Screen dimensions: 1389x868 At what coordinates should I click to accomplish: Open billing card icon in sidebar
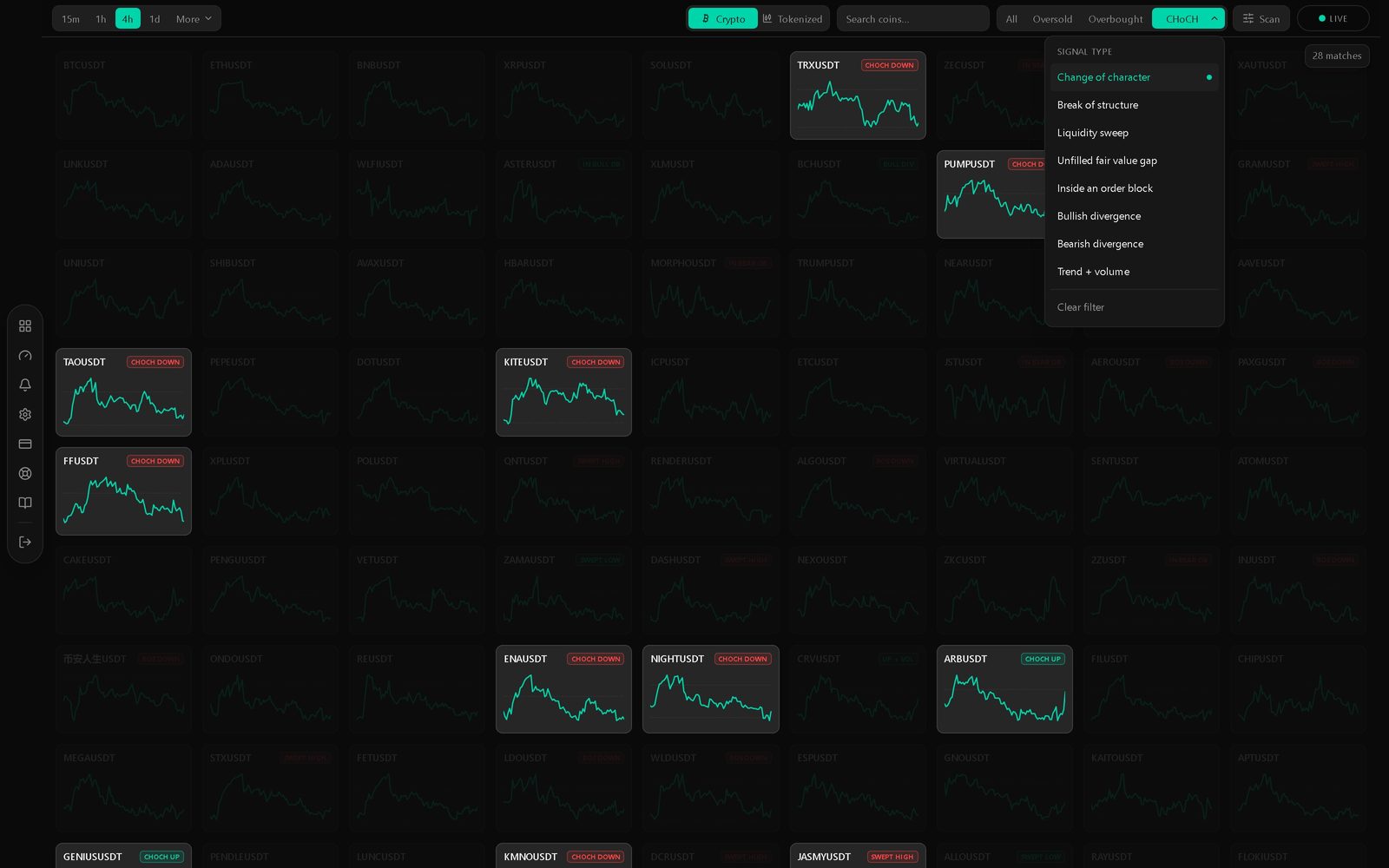point(25,444)
